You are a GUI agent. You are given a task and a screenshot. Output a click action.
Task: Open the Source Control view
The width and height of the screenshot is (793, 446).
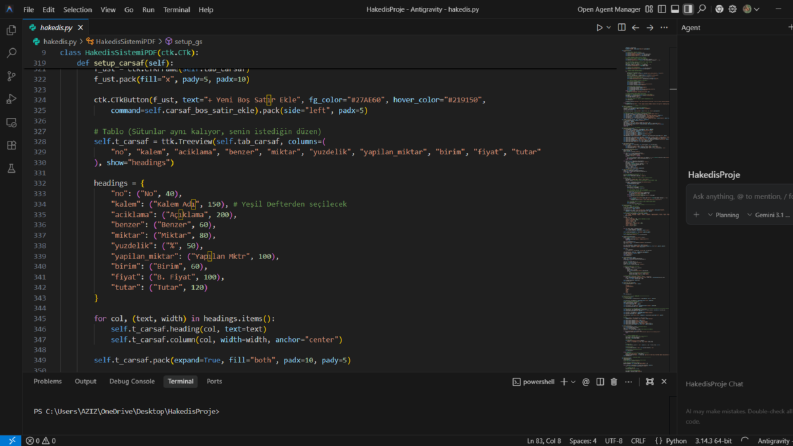click(11, 76)
